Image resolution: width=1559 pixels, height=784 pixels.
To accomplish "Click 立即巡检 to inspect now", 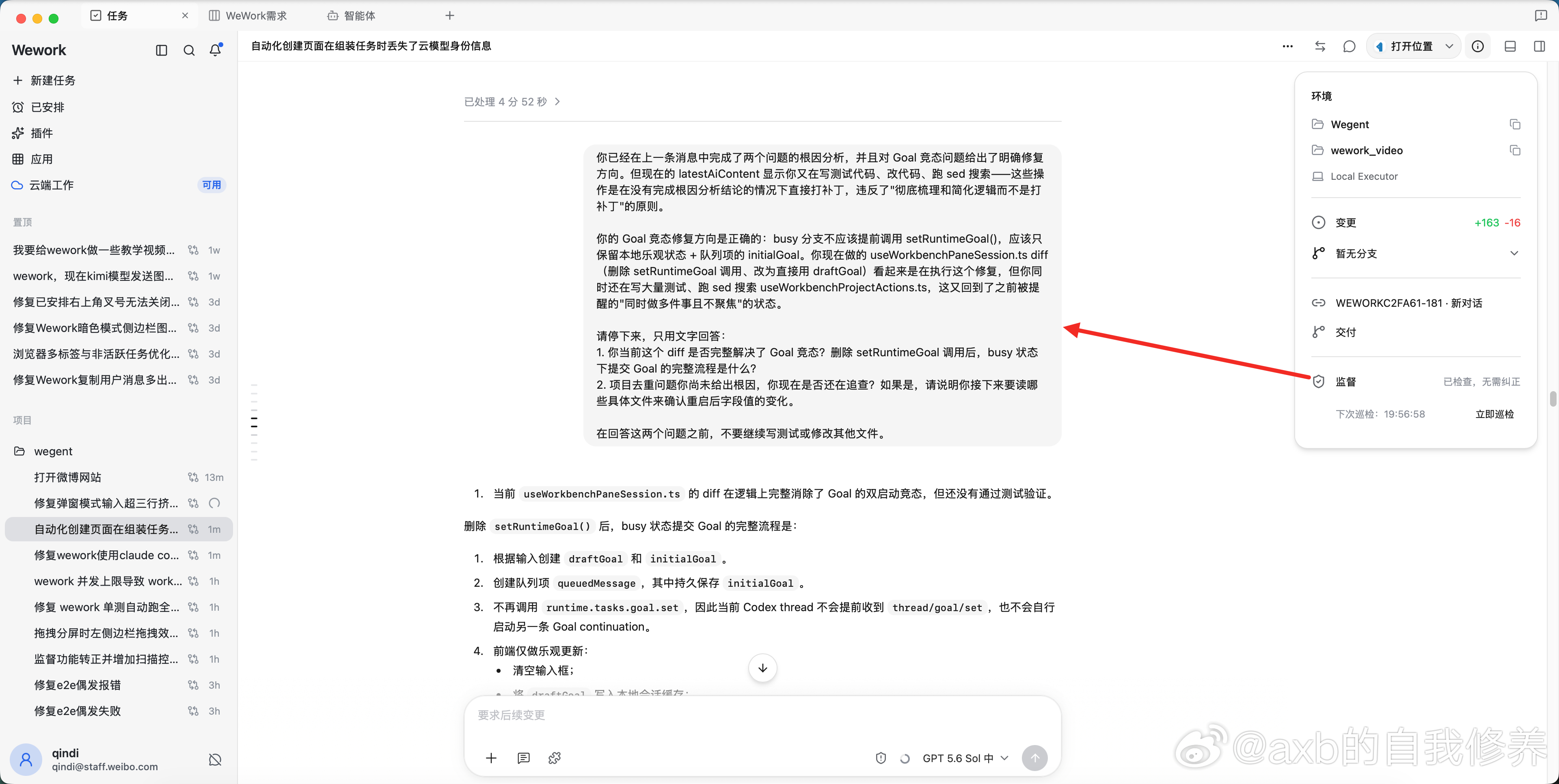I will pos(1494,414).
